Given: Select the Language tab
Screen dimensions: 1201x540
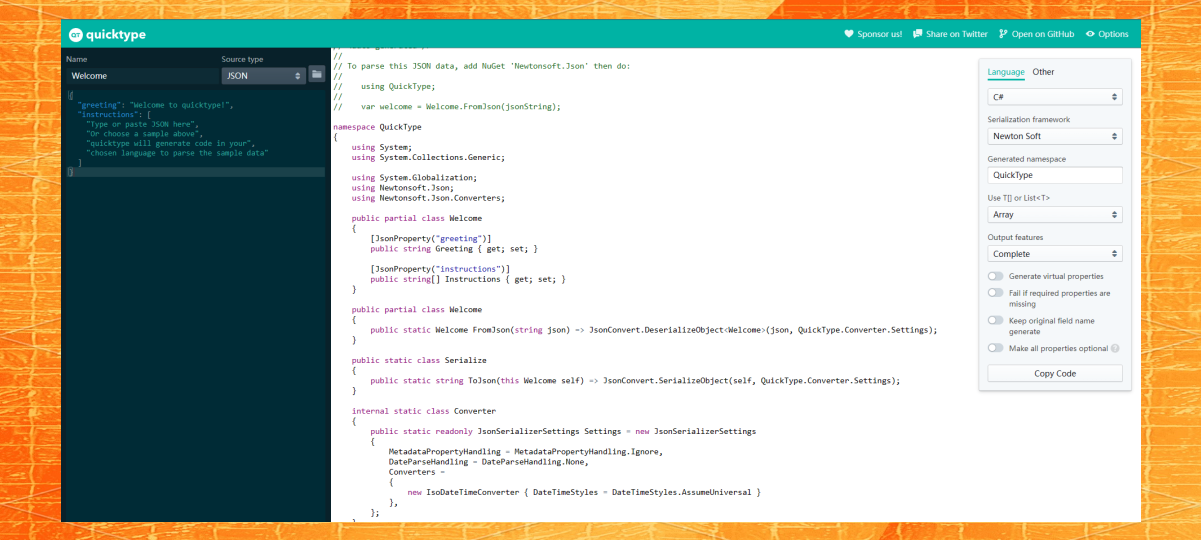Looking at the screenshot, I should point(1005,72).
